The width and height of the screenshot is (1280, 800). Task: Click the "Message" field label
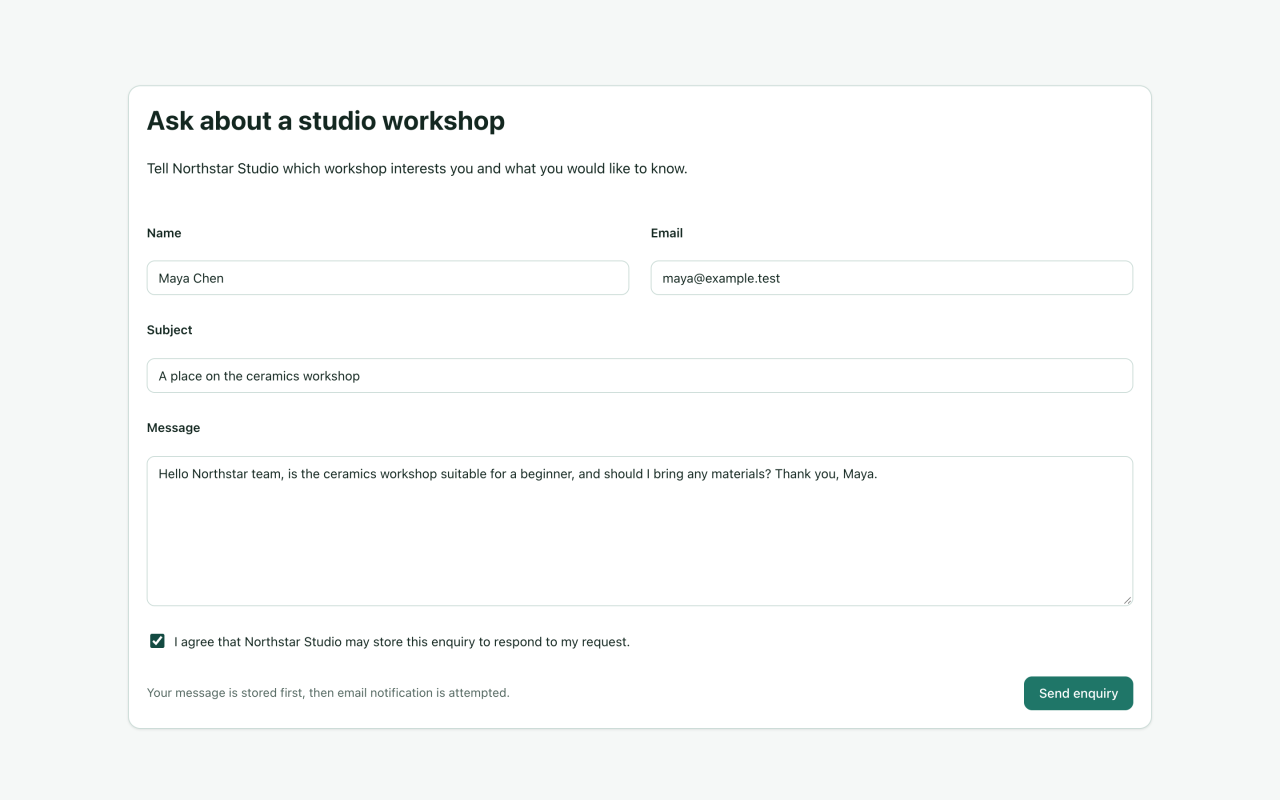pos(174,428)
